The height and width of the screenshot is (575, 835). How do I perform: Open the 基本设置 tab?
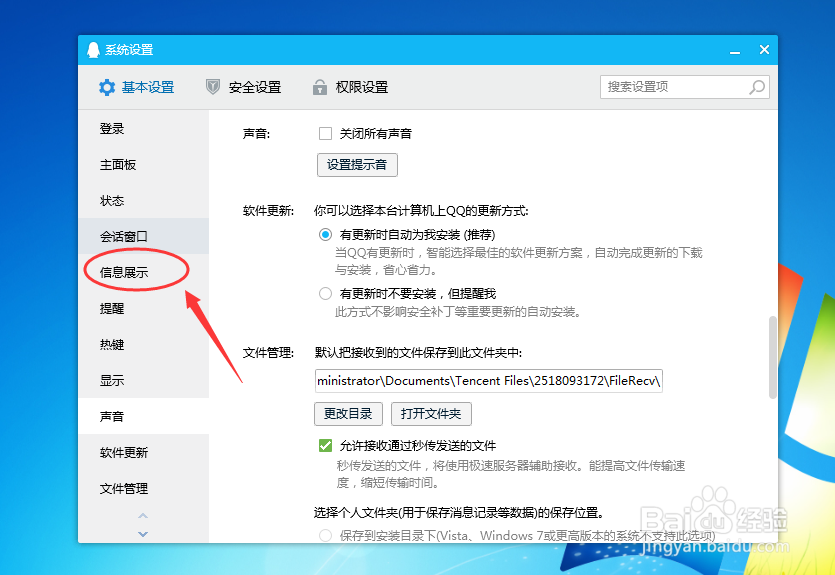pyautogui.click(x=137, y=87)
